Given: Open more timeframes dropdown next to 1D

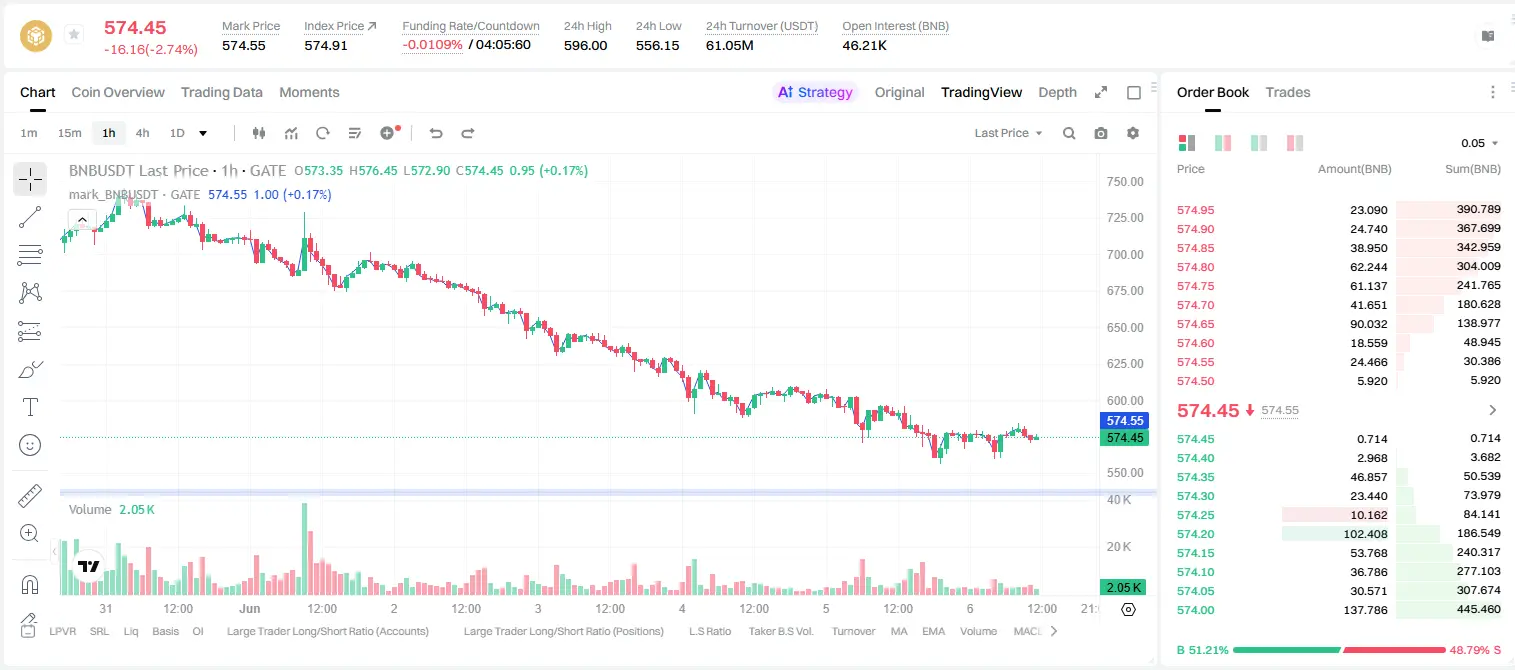Looking at the screenshot, I should (x=203, y=133).
